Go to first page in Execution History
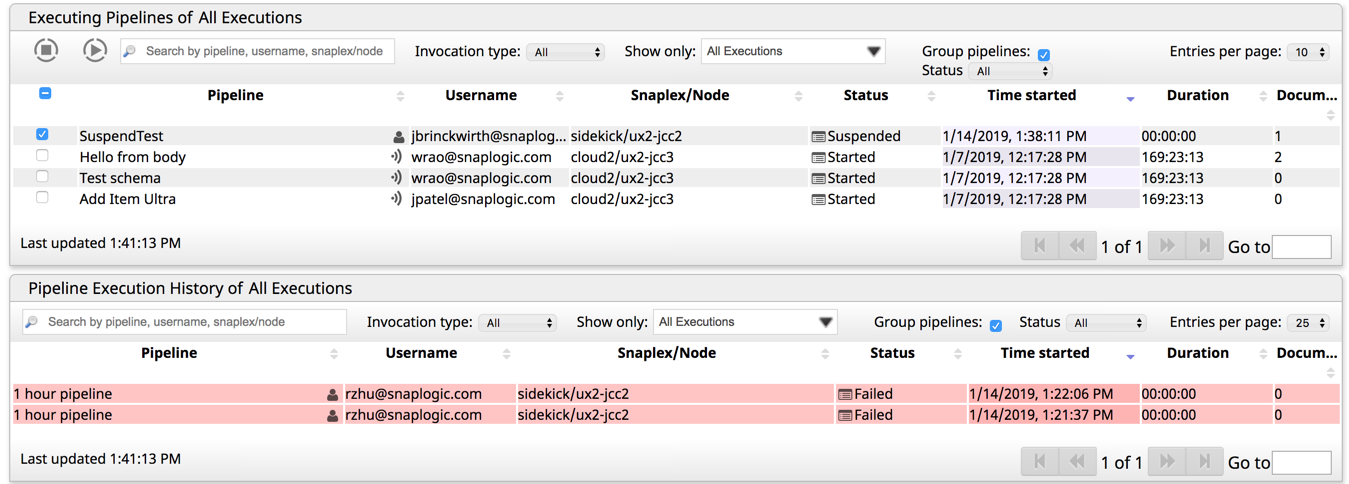Image resolution: width=1349 pixels, height=484 pixels. 1040,462
